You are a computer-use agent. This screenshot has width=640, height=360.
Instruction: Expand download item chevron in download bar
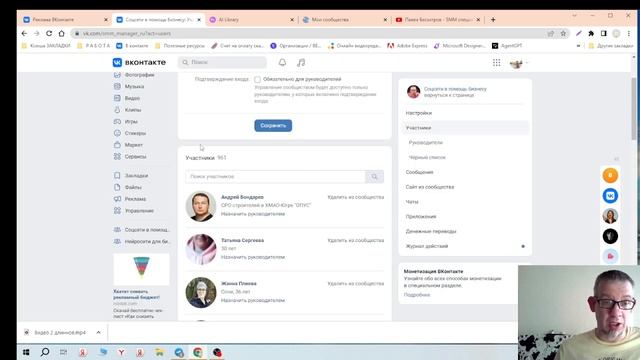pyautogui.click(x=98, y=332)
